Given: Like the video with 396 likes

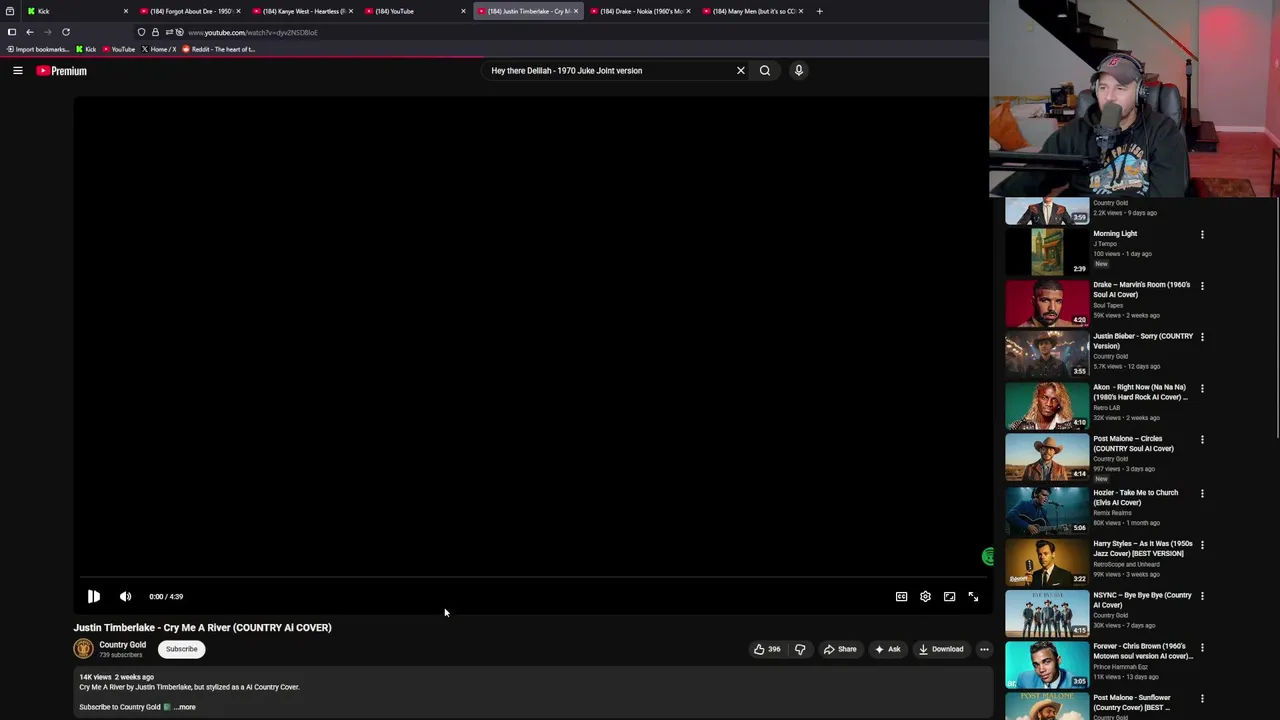Looking at the screenshot, I should pos(767,649).
